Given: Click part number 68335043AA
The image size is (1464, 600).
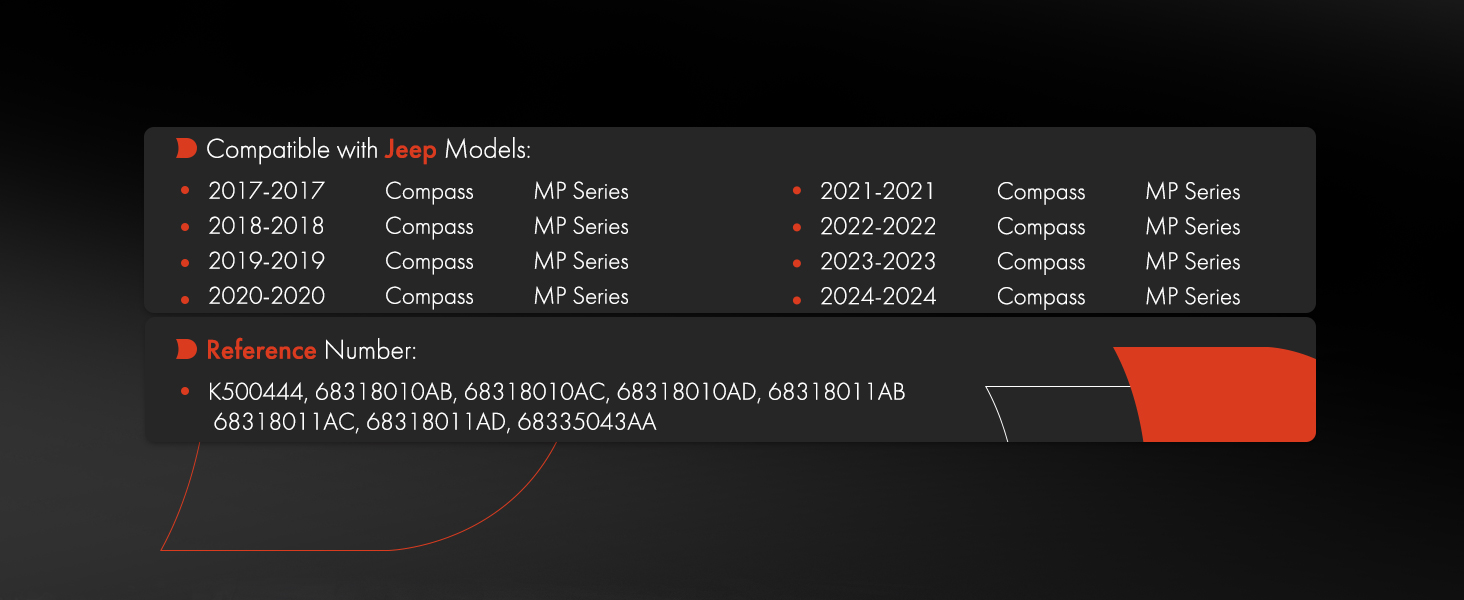Looking at the screenshot, I should (x=587, y=422).
